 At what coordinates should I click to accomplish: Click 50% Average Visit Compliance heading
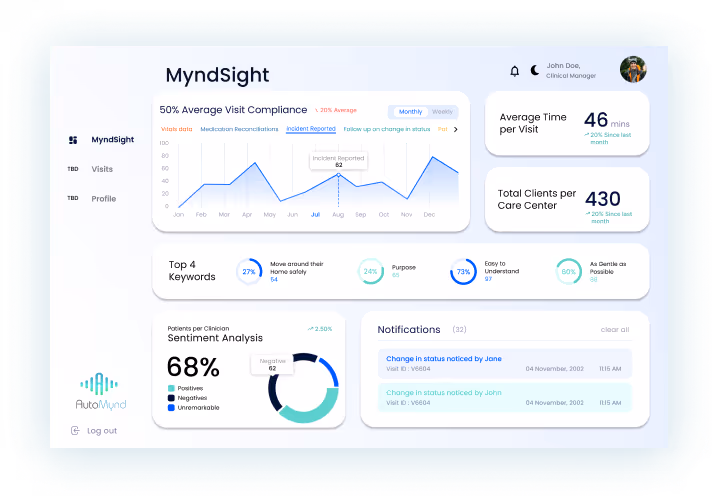pyautogui.click(x=233, y=110)
